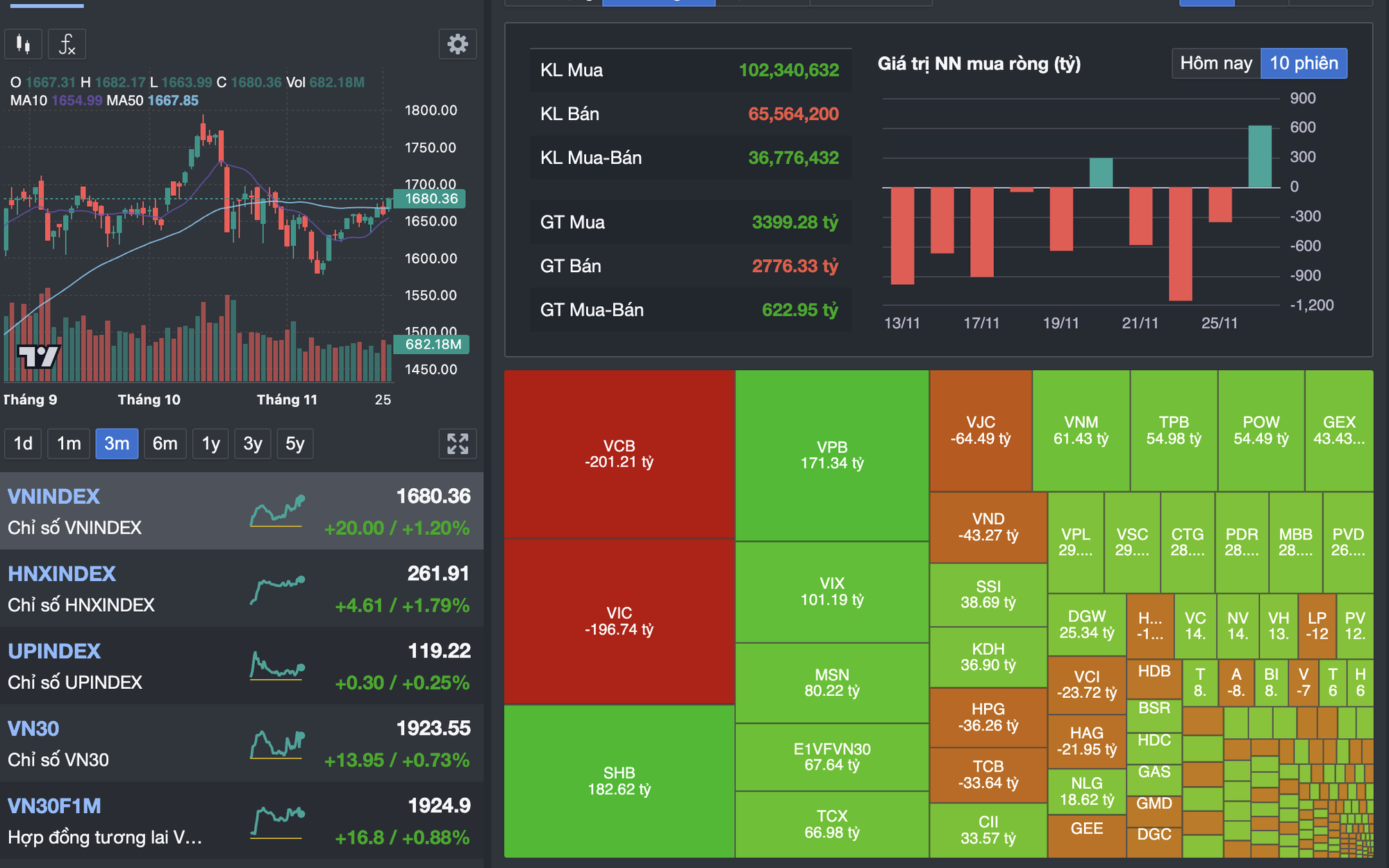Select the 5y timeframe
The height and width of the screenshot is (868, 1389).
click(295, 444)
